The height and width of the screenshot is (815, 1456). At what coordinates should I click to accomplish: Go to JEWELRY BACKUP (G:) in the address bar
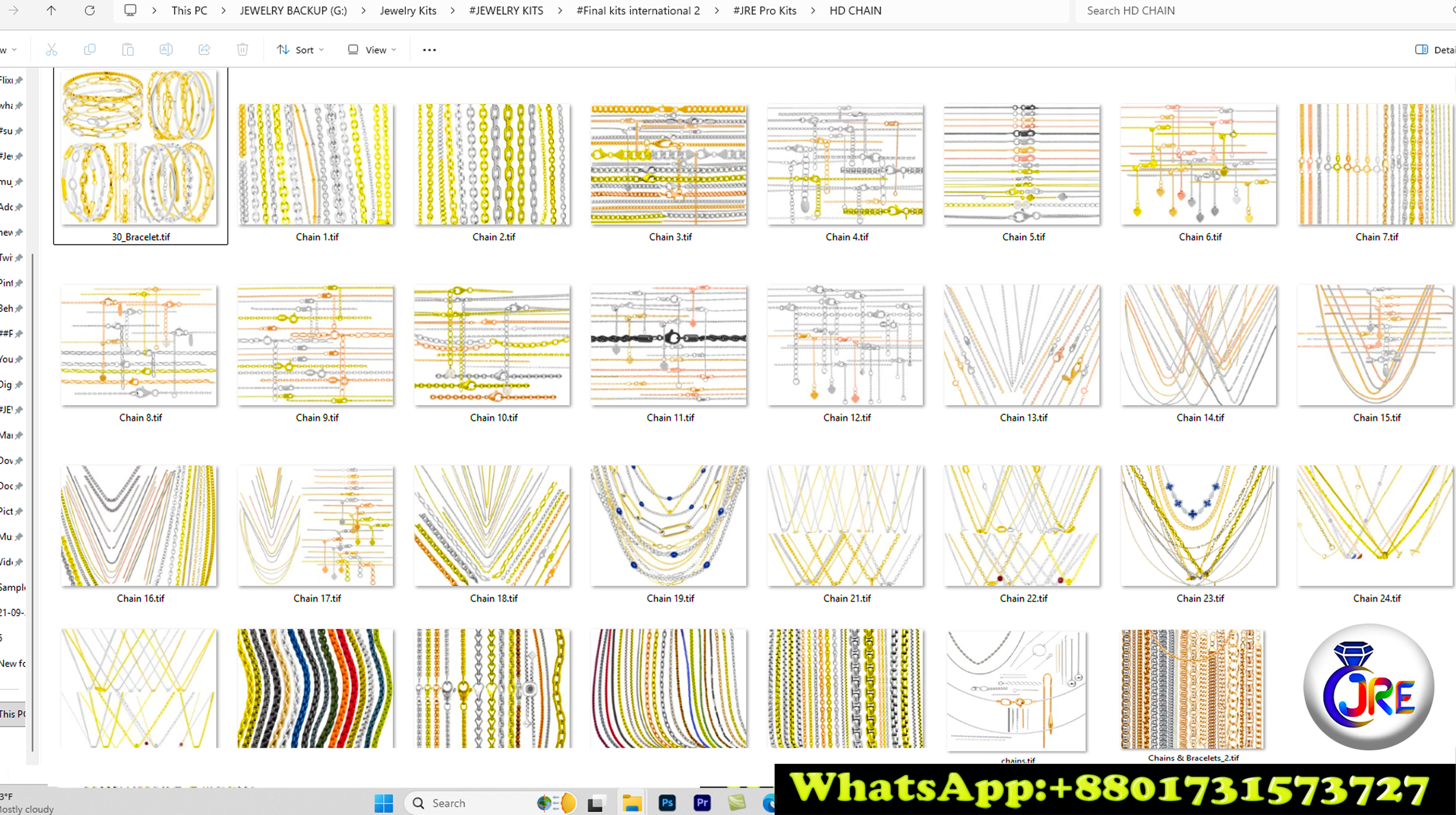[293, 10]
